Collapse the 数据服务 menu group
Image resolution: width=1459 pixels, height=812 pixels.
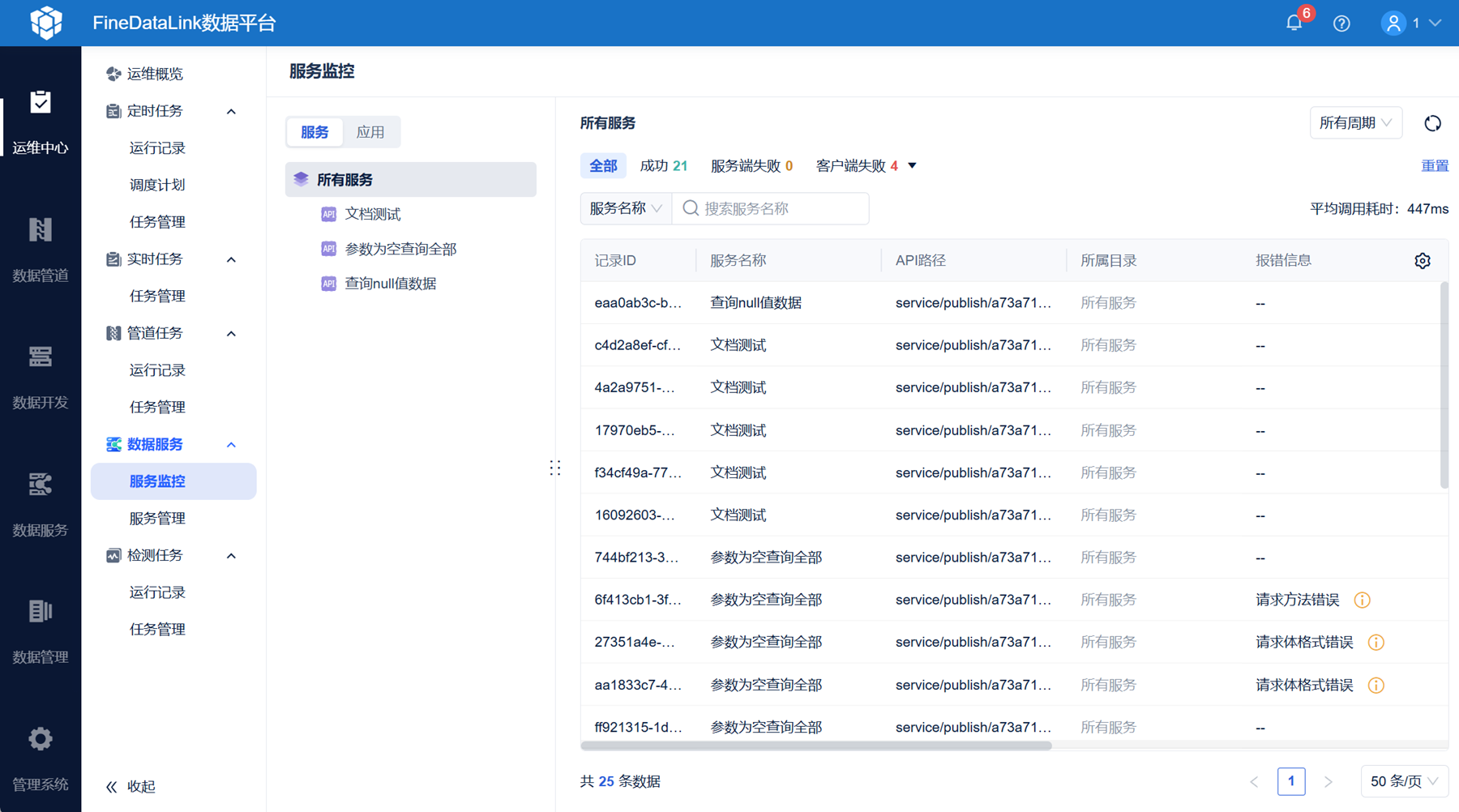point(231,445)
